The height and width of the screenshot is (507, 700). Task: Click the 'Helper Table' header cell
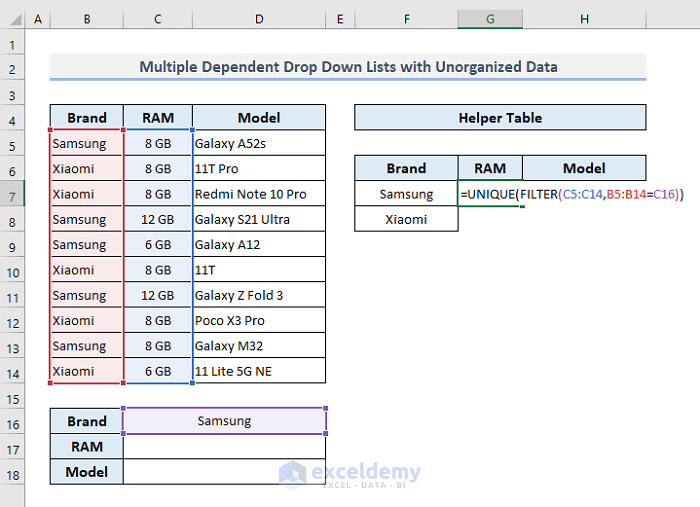(500, 118)
